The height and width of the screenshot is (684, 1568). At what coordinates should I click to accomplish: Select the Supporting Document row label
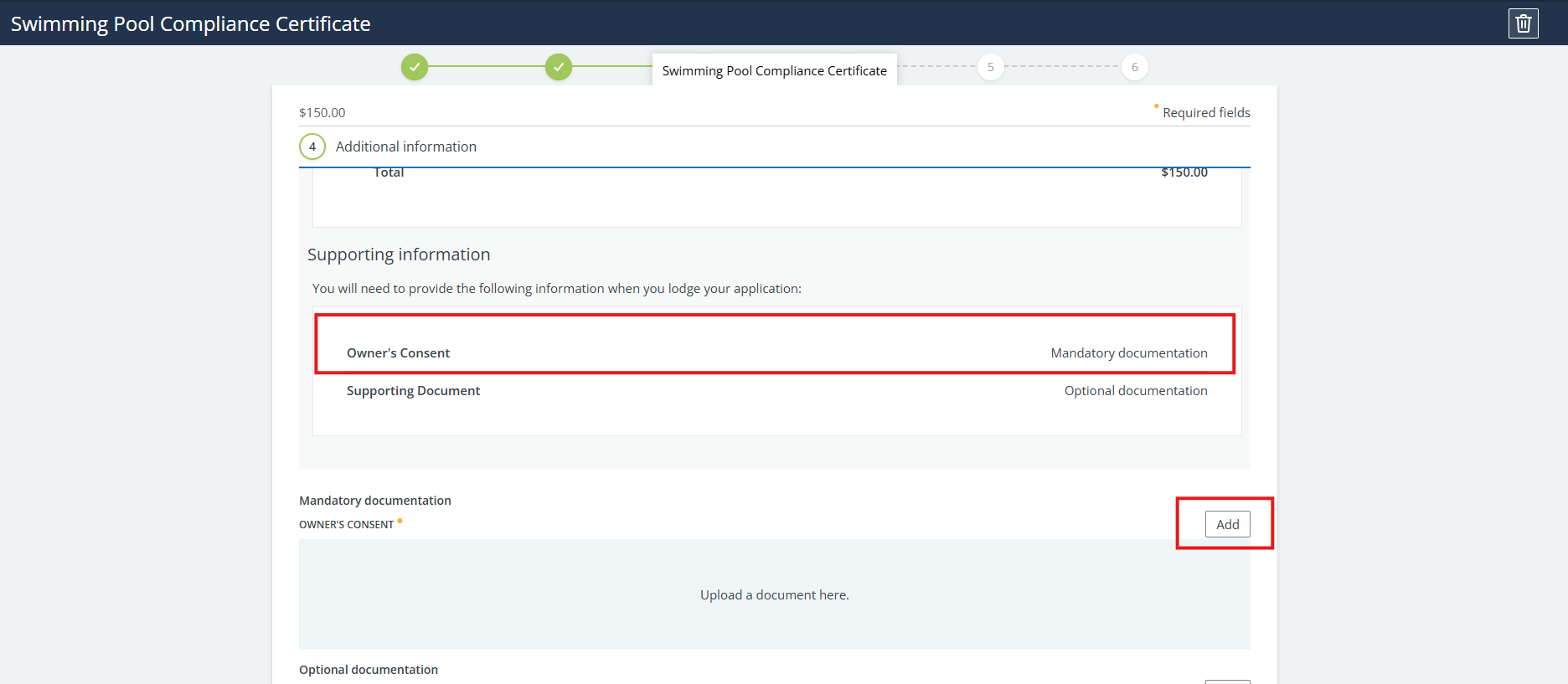[413, 391]
